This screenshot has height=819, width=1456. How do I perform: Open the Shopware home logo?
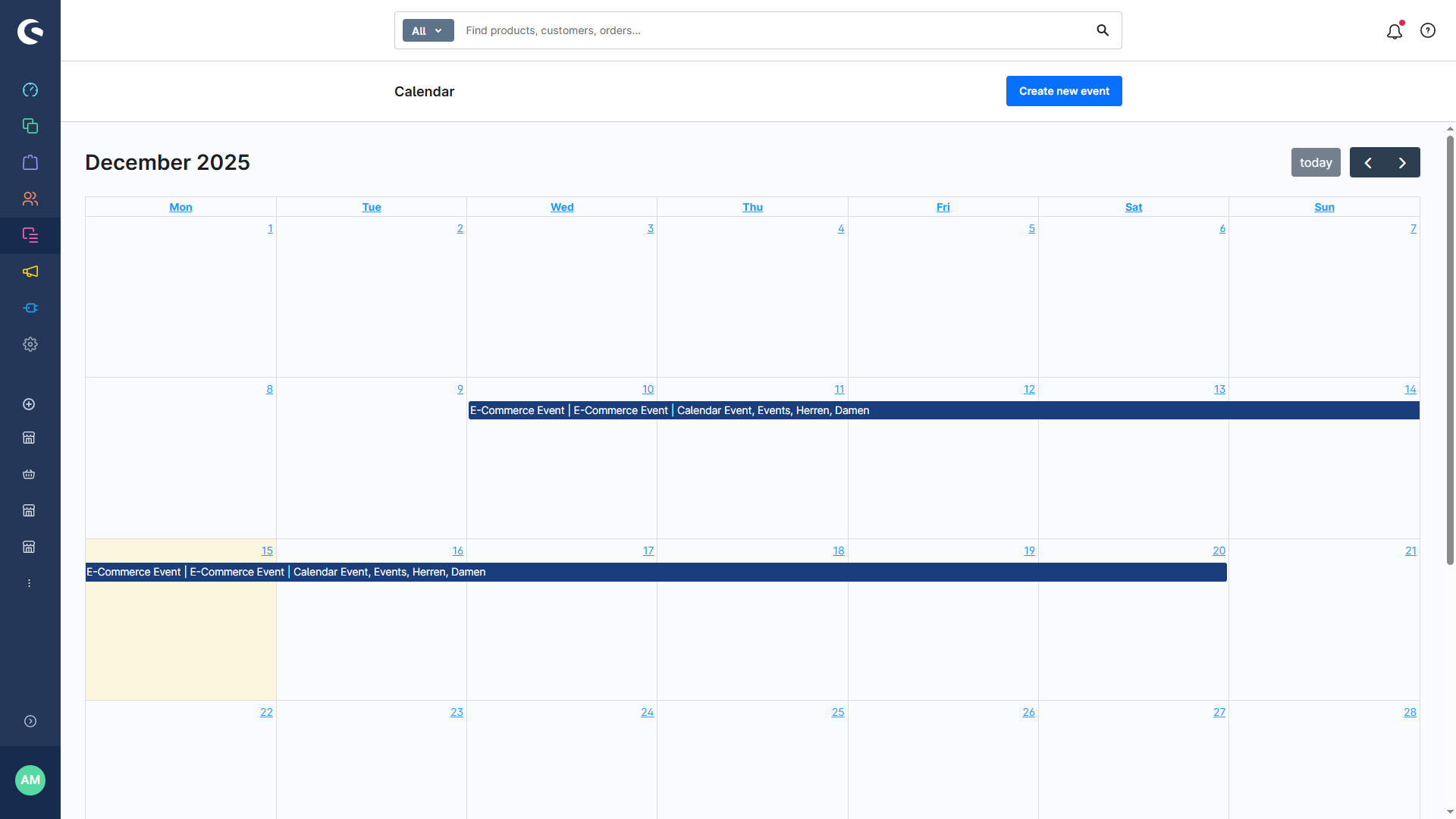point(30,31)
